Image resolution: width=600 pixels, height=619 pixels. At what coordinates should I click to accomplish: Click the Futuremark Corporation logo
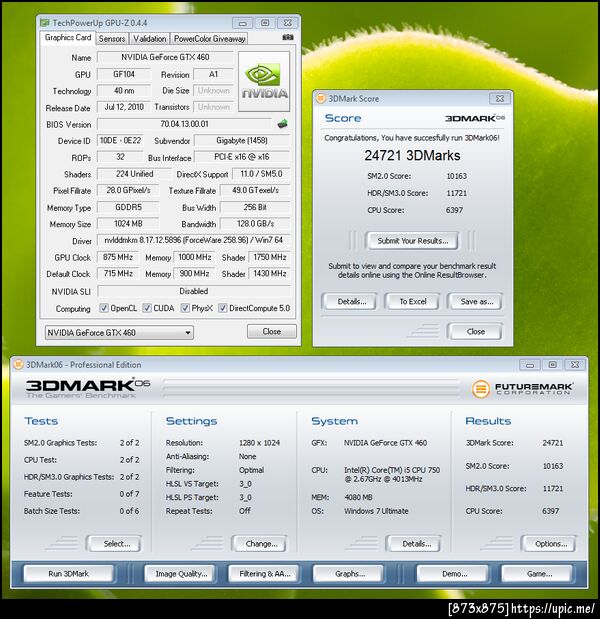[x=522, y=388]
